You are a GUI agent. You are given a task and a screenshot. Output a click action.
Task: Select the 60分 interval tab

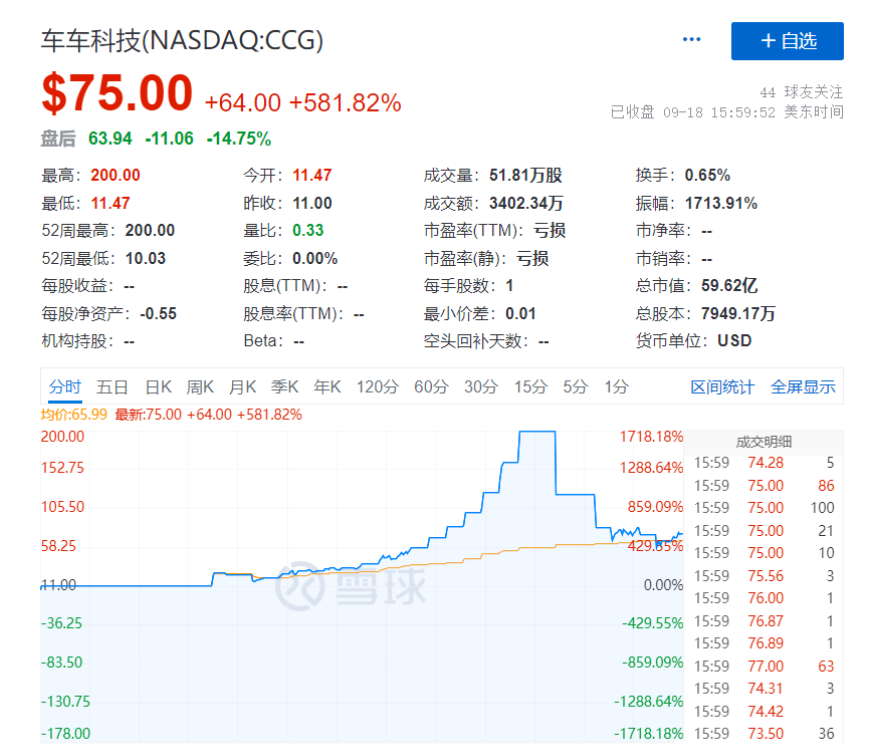(431, 387)
